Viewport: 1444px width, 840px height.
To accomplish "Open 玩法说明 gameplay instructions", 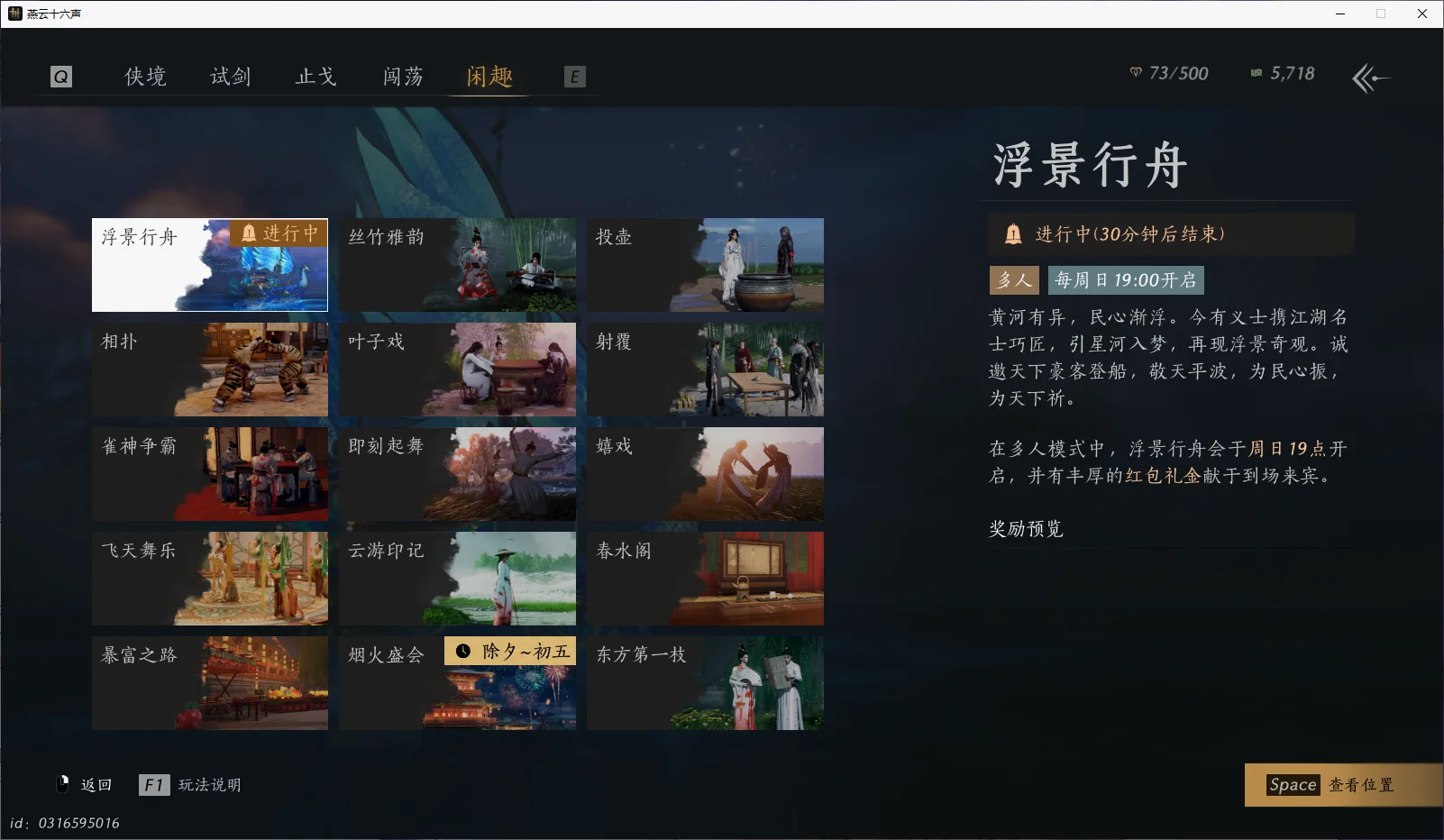I will click(x=209, y=785).
